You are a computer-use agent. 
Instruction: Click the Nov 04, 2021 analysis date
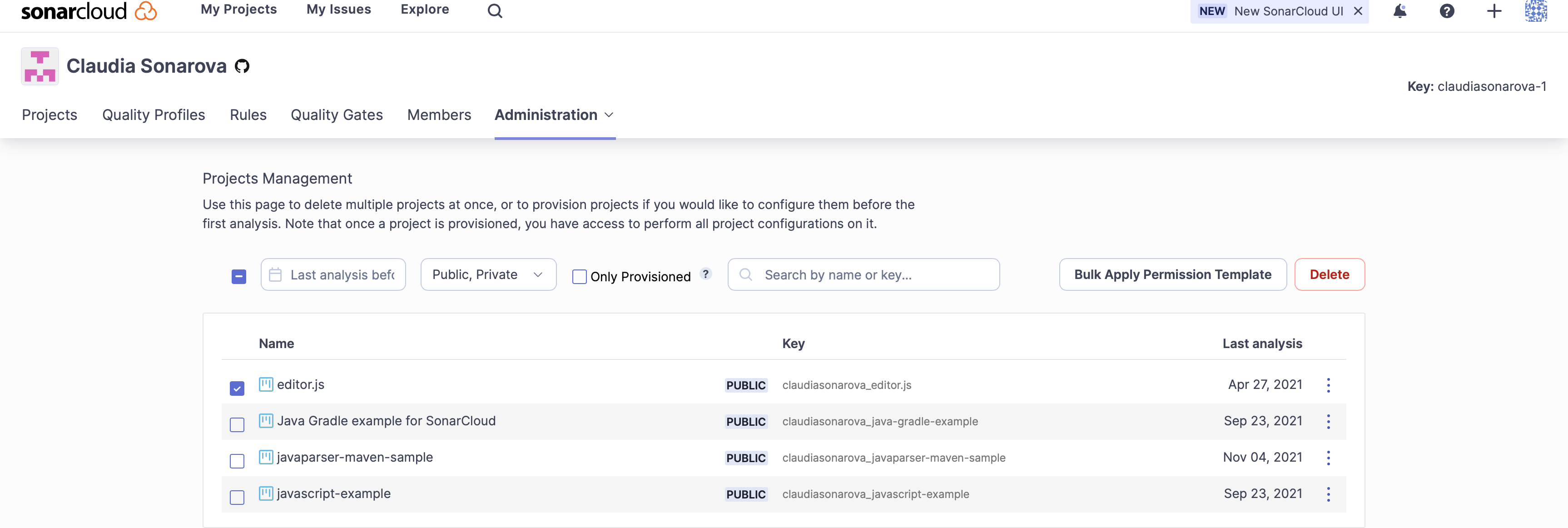(x=1262, y=458)
